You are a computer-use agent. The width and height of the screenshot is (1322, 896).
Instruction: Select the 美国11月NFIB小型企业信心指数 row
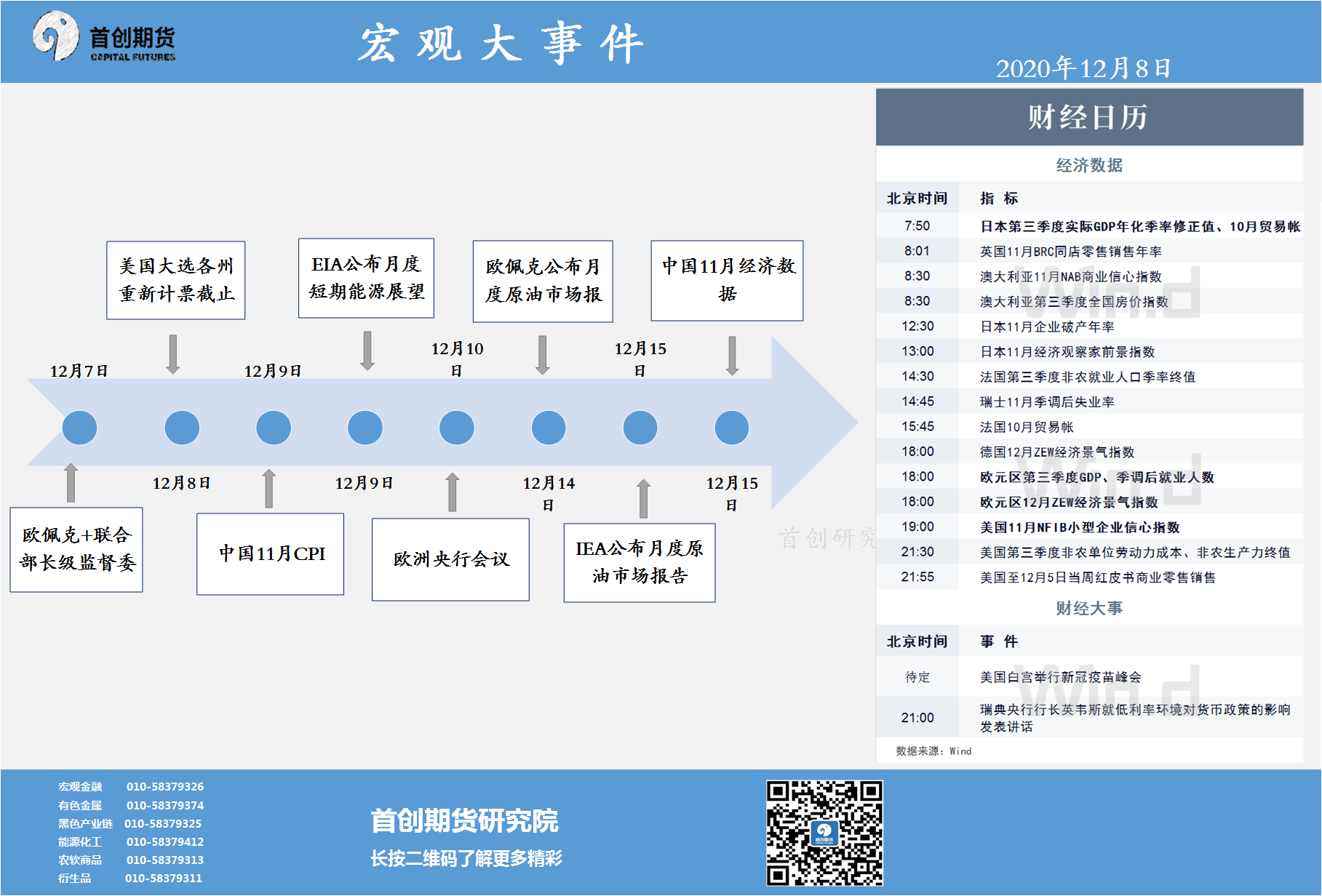1089,527
